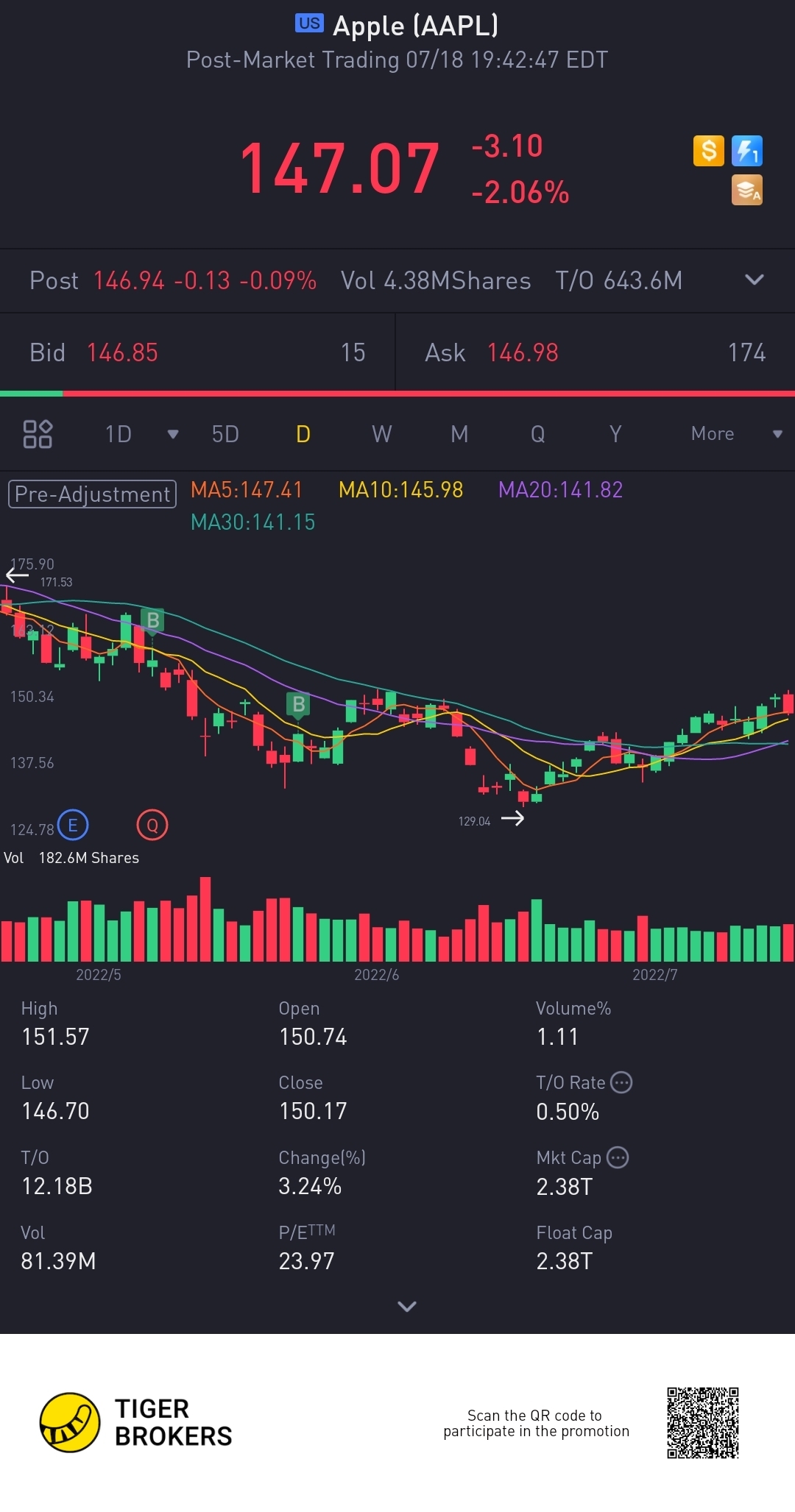The height and width of the screenshot is (1512, 795).
Task: Tap the MA5:147.41 indicator label
Action: pyautogui.click(x=247, y=490)
